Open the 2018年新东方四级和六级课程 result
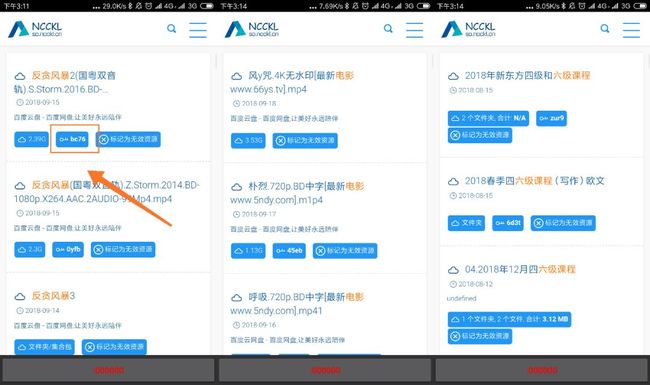This screenshot has height=385, width=650. point(527,75)
